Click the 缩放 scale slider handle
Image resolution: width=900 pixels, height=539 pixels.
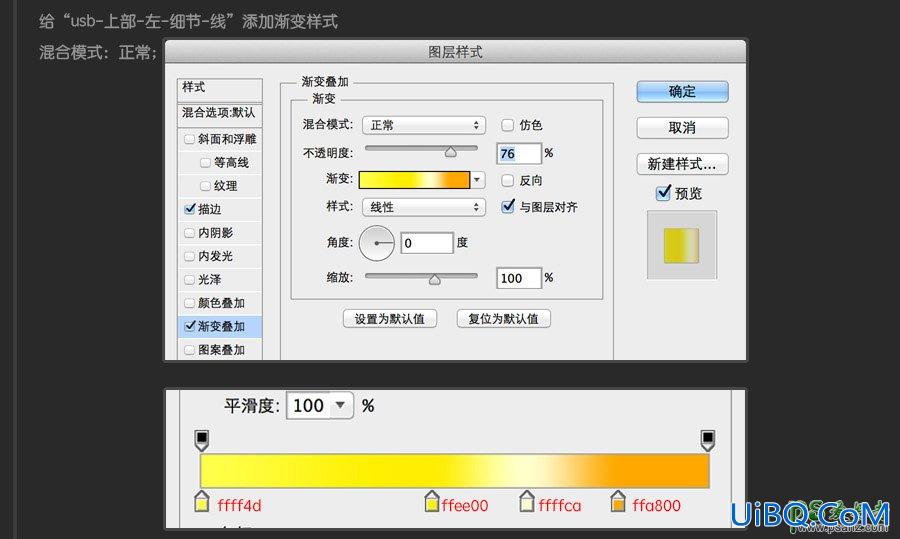(x=435, y=279)
